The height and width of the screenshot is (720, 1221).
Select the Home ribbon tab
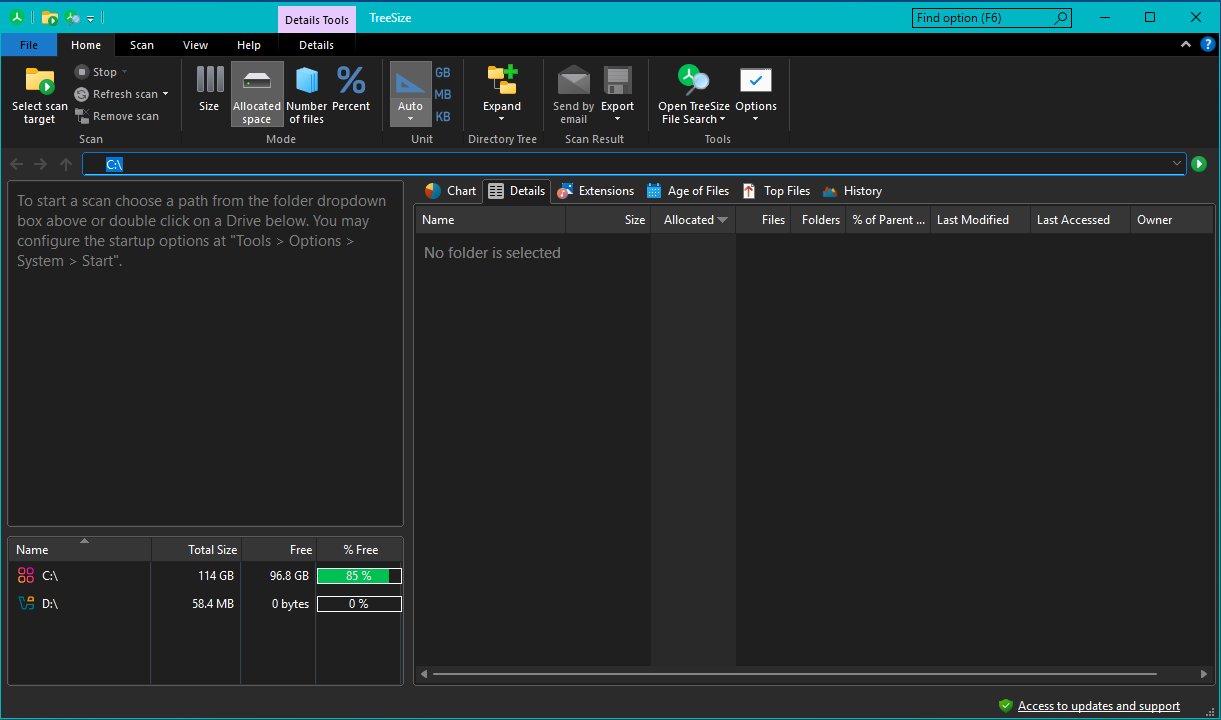click(86, 45)
